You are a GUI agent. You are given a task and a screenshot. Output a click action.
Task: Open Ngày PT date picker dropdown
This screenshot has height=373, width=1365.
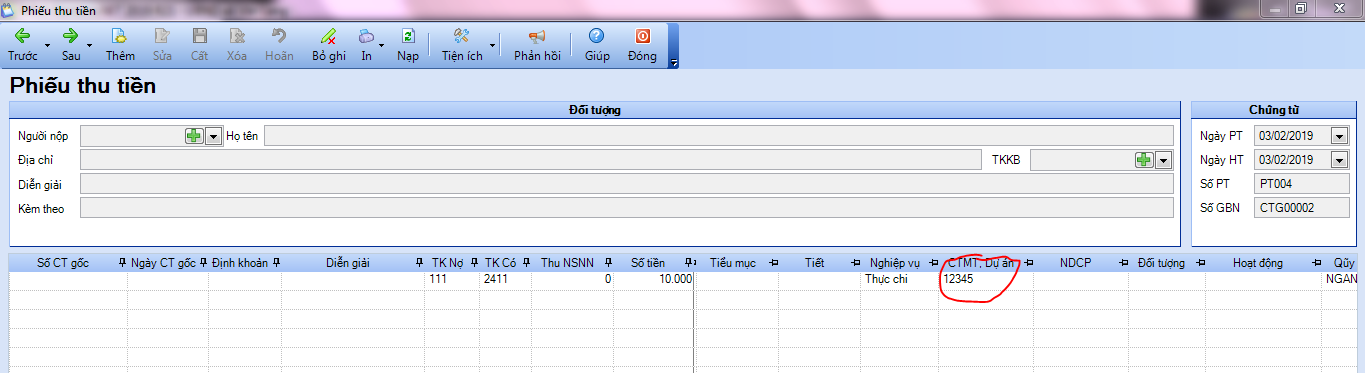[x=1339, y=135]
